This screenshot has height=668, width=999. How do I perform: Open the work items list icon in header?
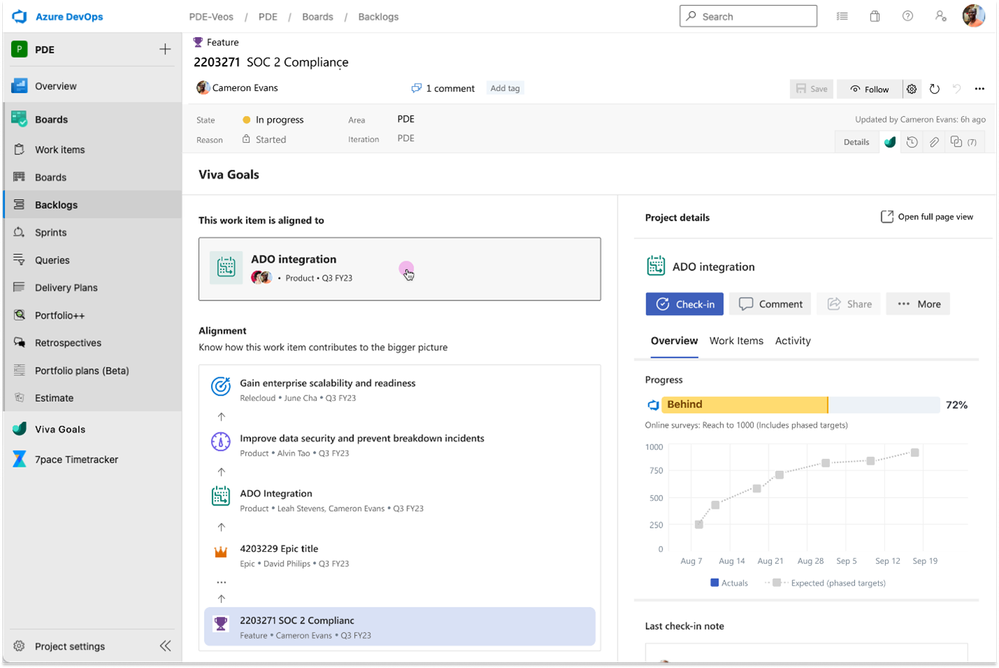click(x=842, y=17)
